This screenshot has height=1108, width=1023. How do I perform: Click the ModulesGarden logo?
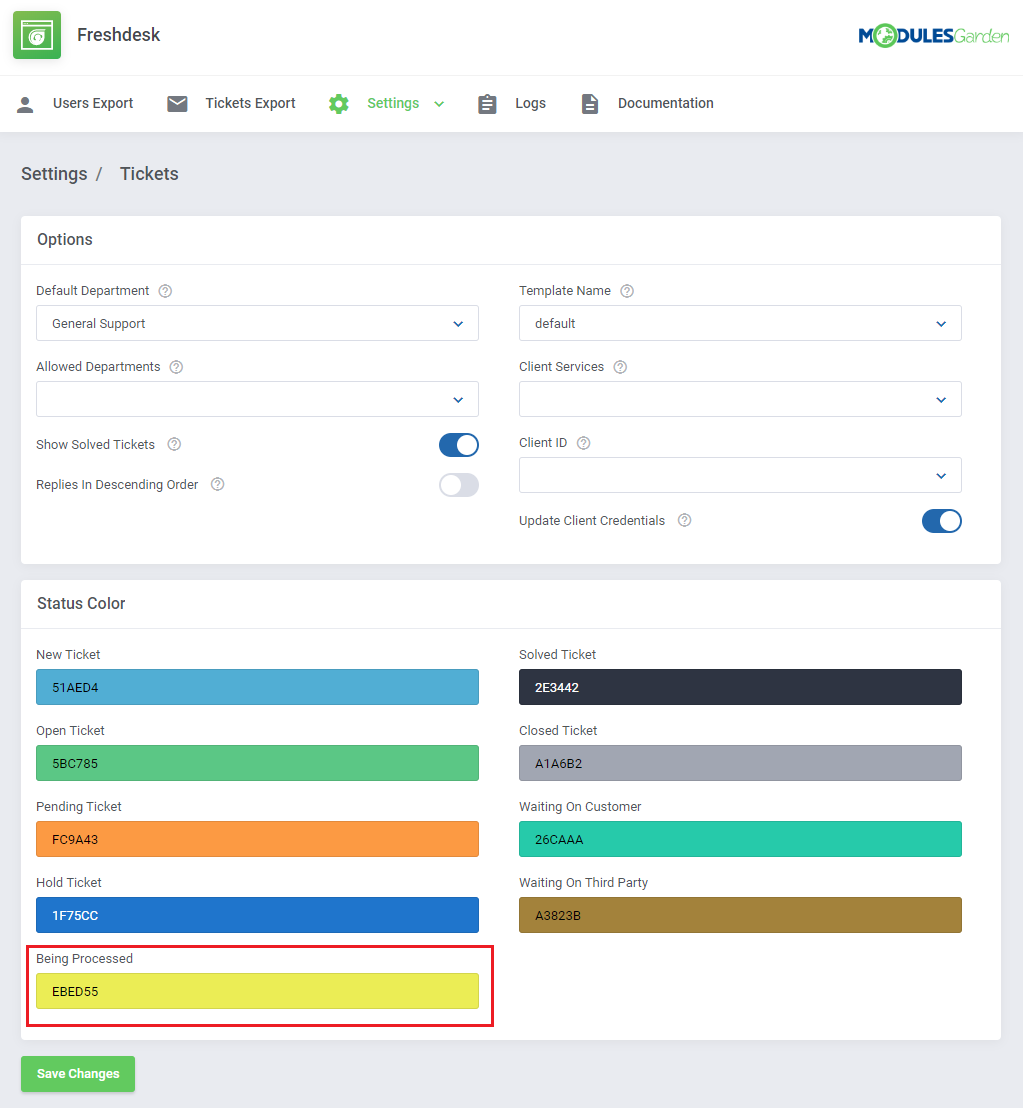[x=933, y=35]
